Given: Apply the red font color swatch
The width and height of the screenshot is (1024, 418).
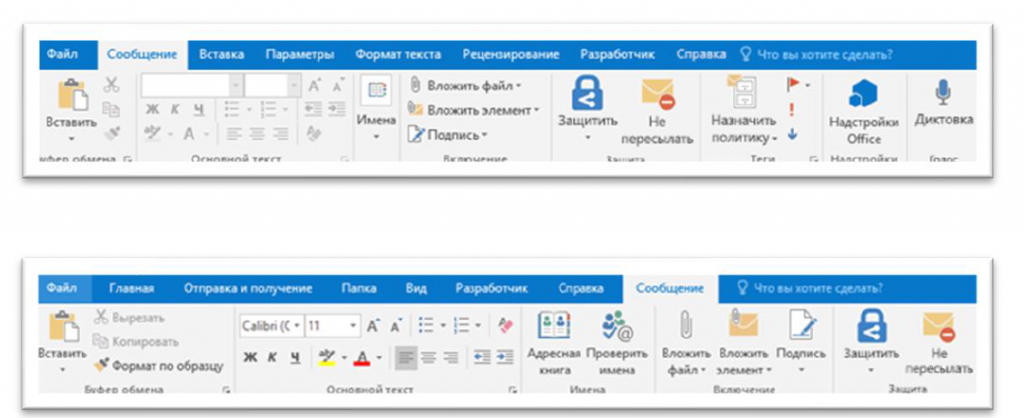Looking at the screenshot, I should [362, 357].
